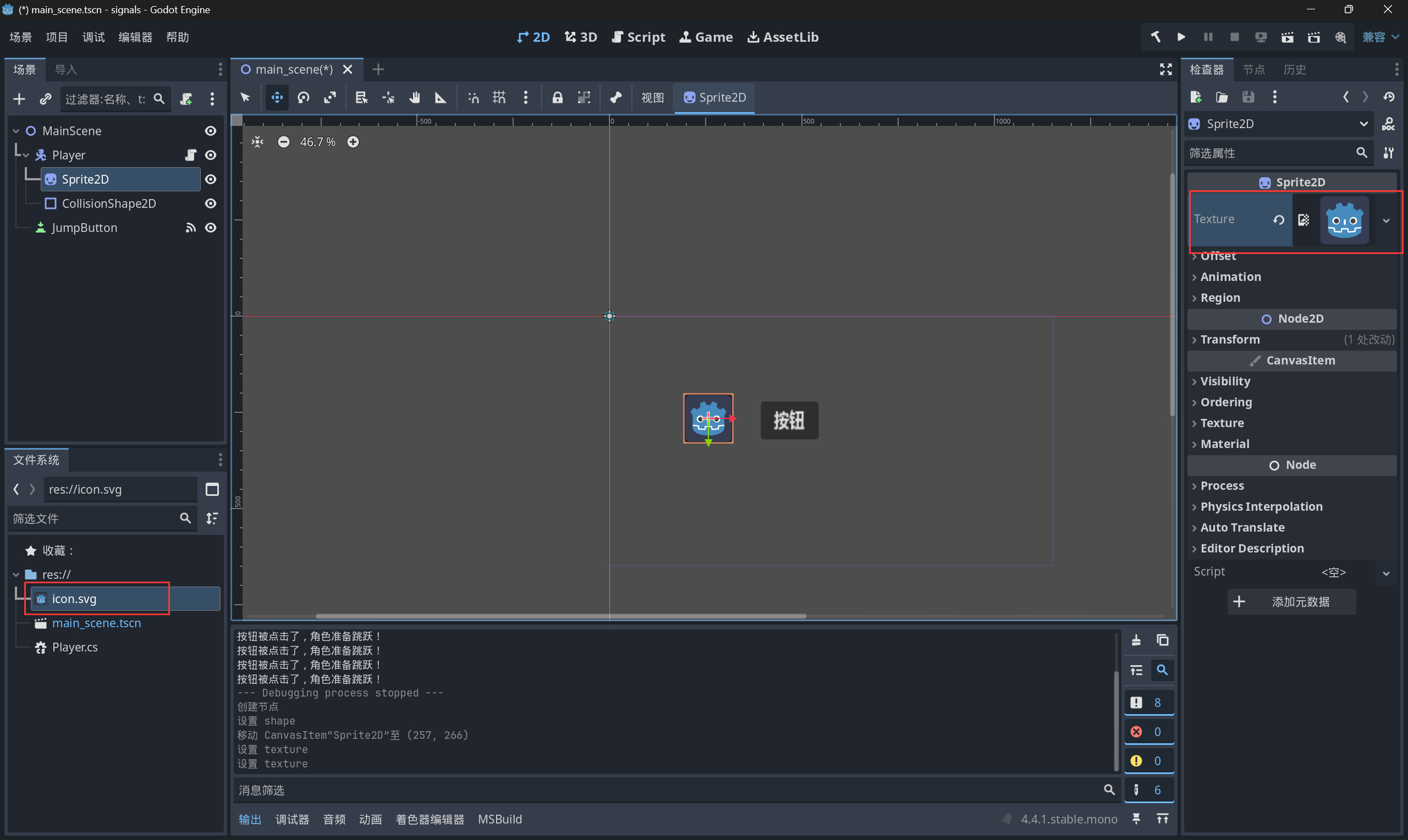Toggle JumpButton visibility eye
1408x840 pixels.
211,228
